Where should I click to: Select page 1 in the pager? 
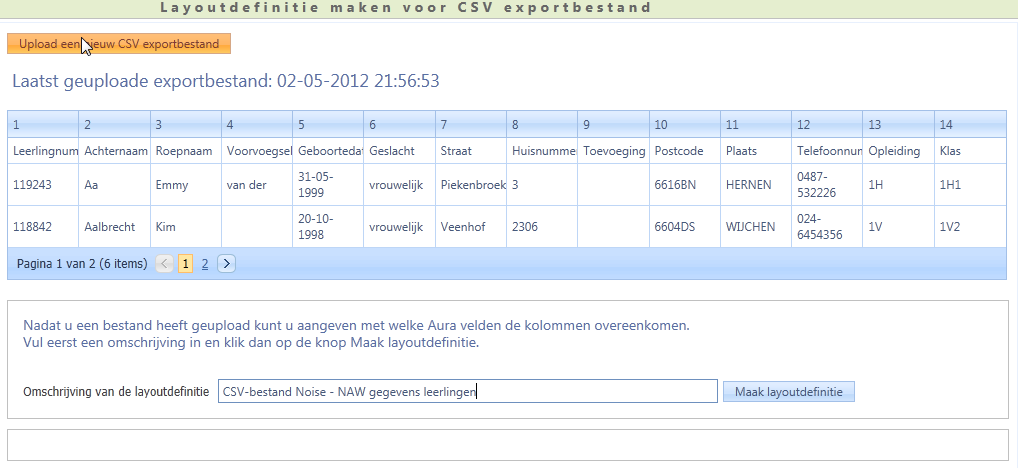pos(186,264)
